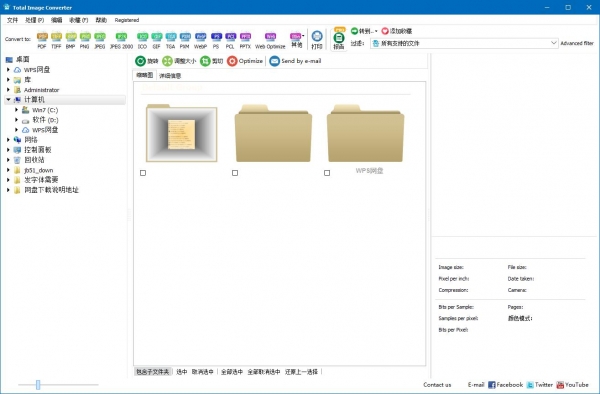Expand the WPS网盘 node under 桌面
Image resolution: width=600 pixels, height=394 pixels.
click(x=8, y=70)
